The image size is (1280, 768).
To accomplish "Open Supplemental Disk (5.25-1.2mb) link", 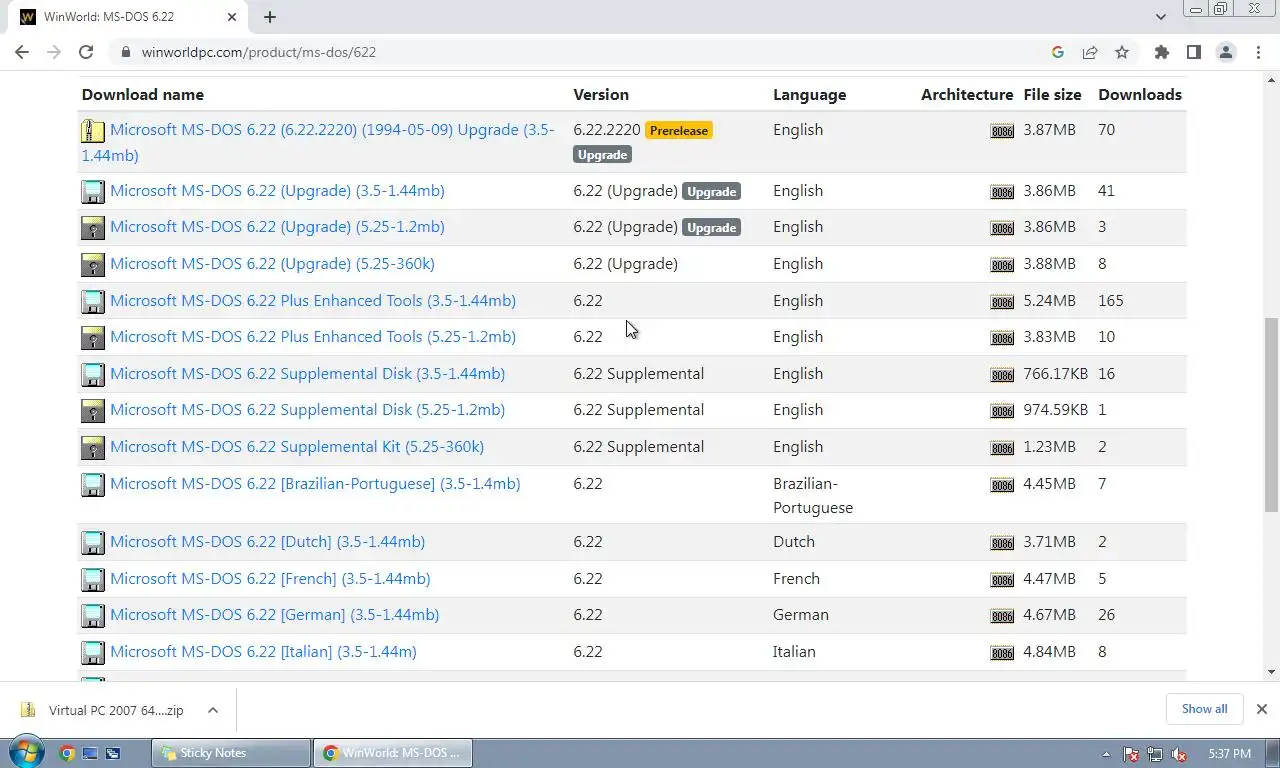I will pyautogui.click(x=307, y=410).
